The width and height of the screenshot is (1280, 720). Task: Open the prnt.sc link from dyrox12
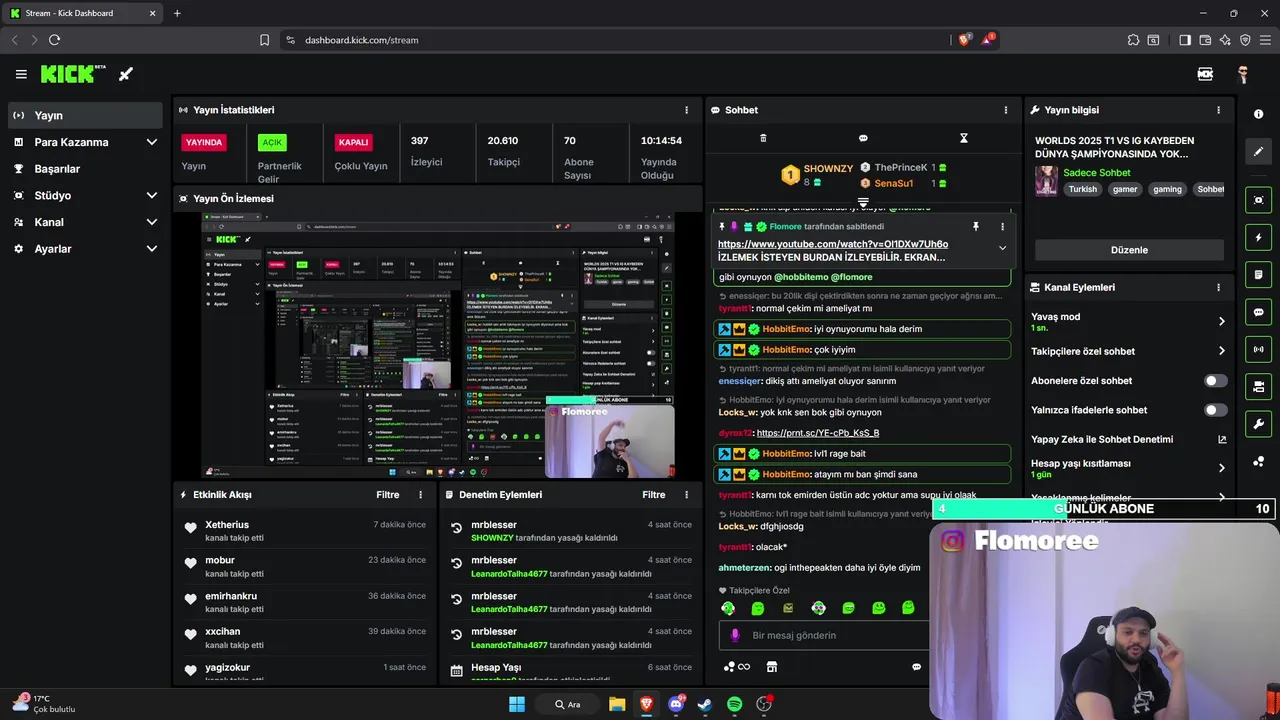click(x=818, y=433)
